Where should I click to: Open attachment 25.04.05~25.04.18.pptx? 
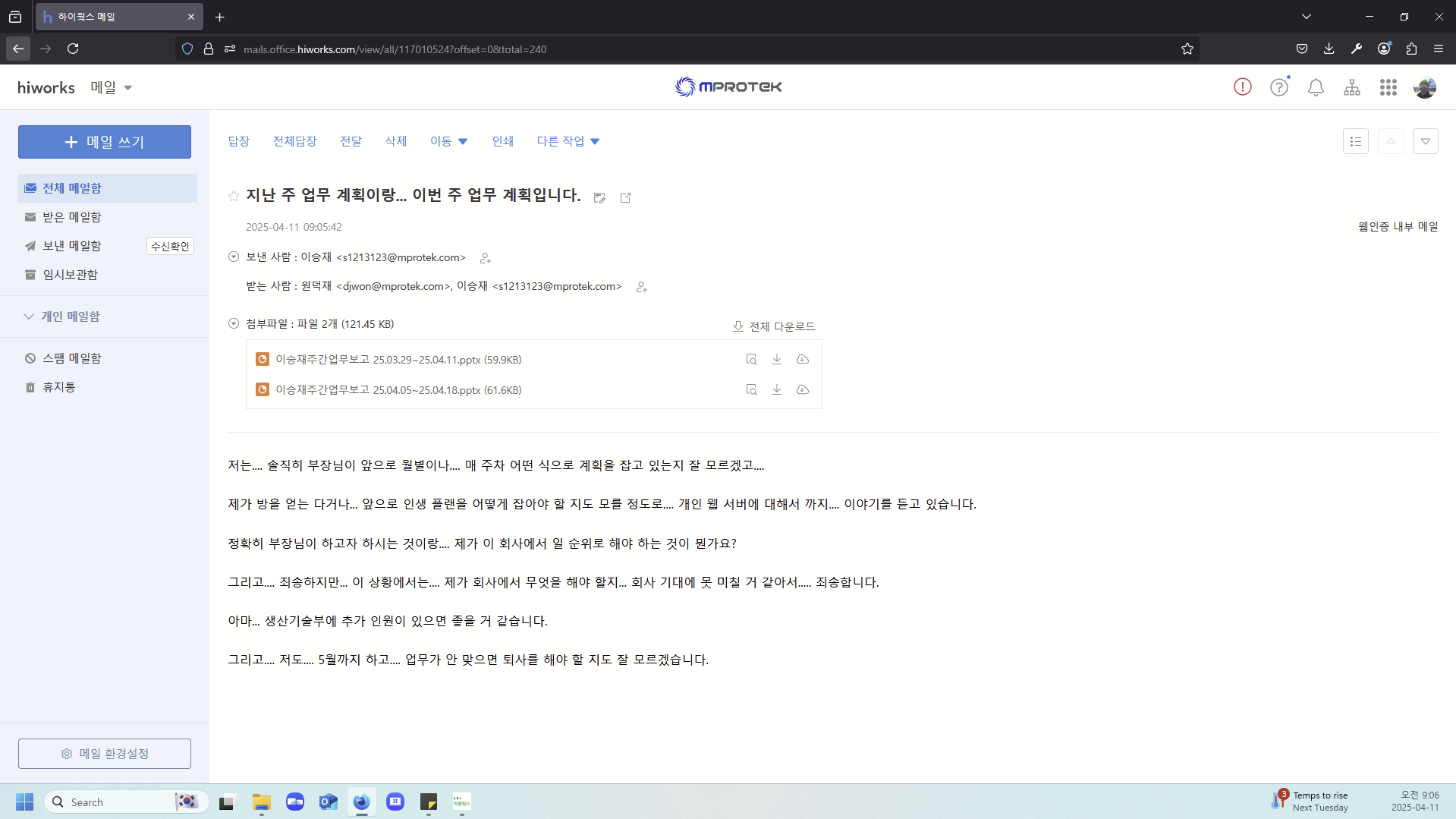click(398, 390)
